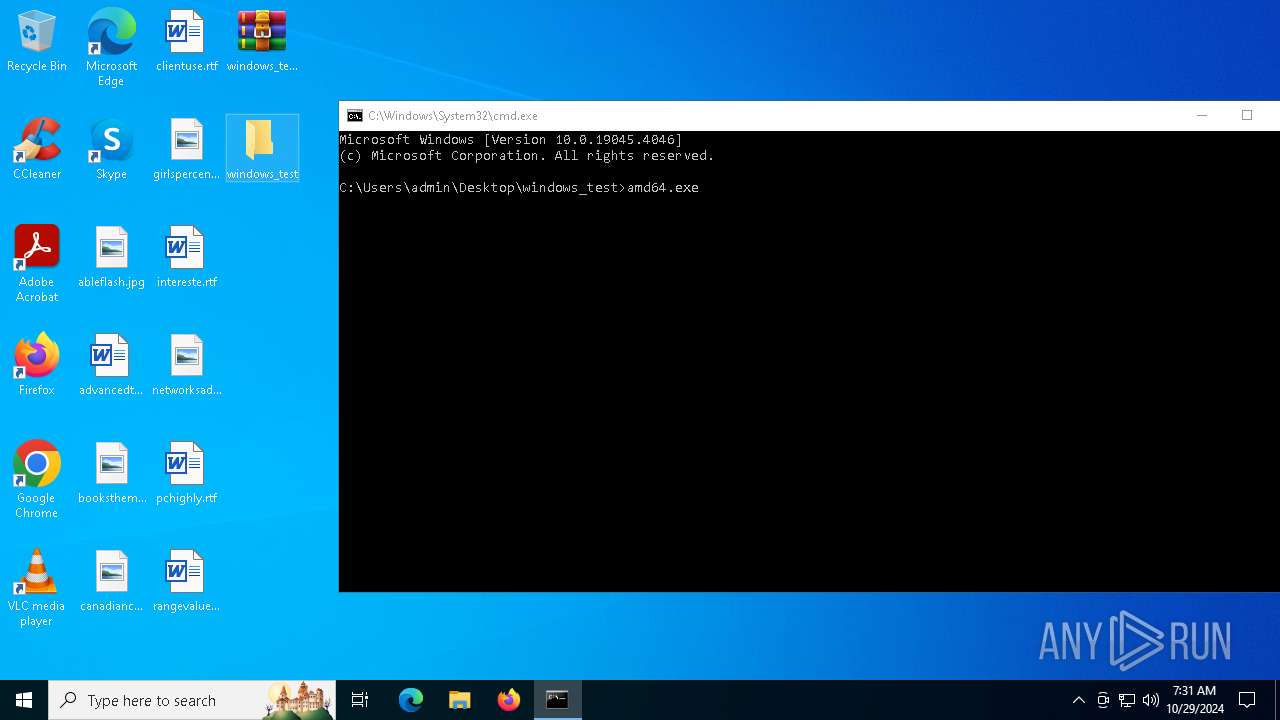Launch Microsoft Edge from the desktop

(111, 48)
